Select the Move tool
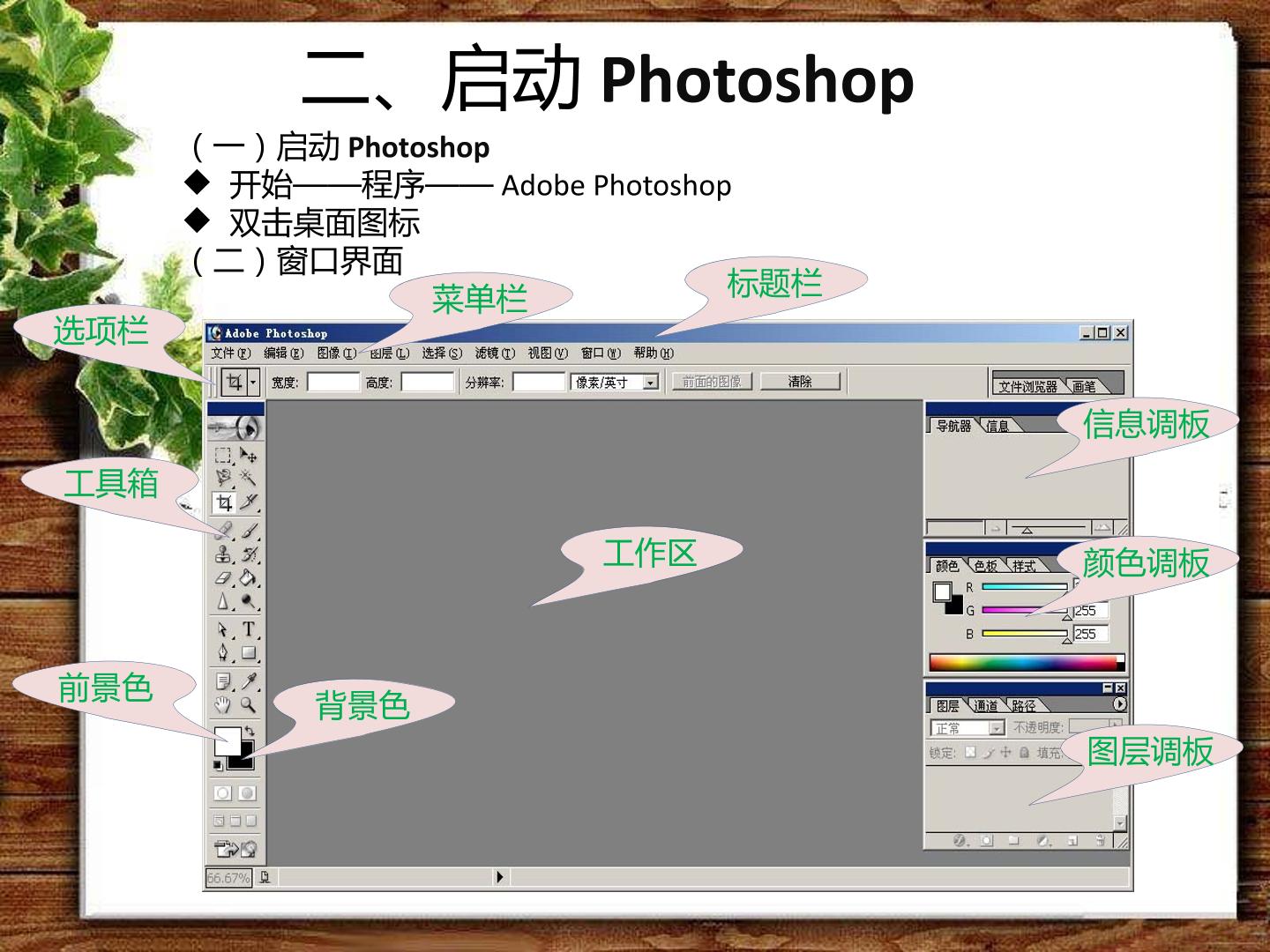 (249, 456)
